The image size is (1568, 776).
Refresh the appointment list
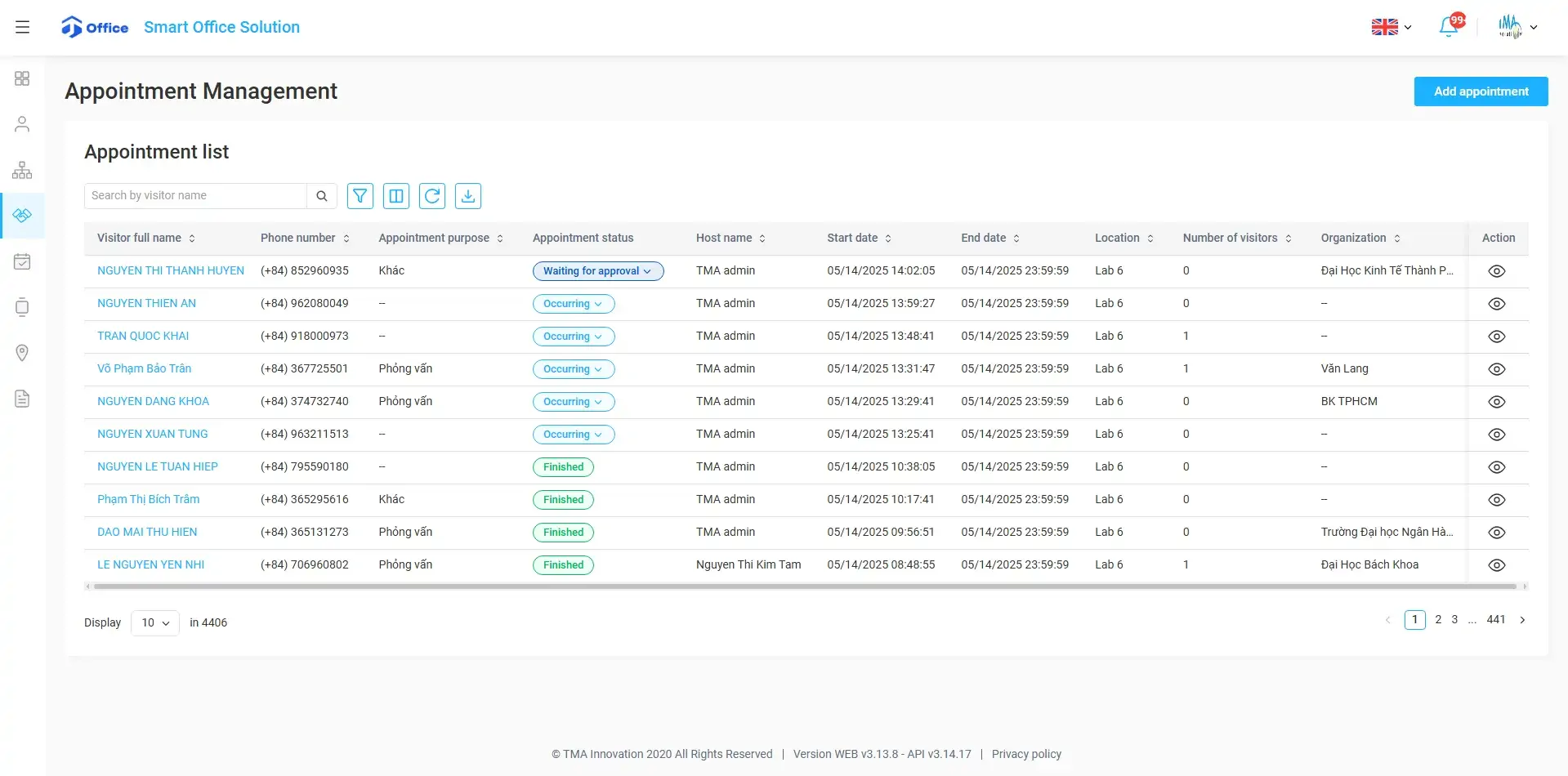pos(432,196)
